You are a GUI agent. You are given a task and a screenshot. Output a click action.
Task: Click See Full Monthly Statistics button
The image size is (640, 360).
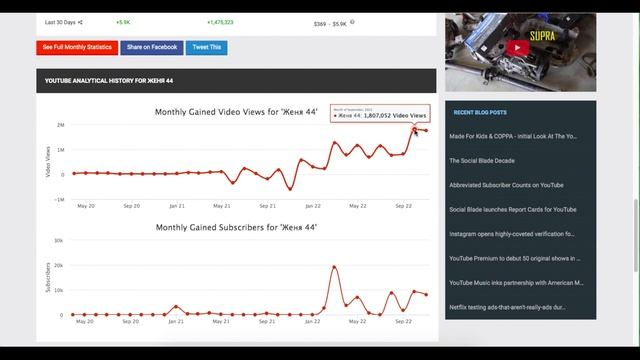(x=77, y=47)
